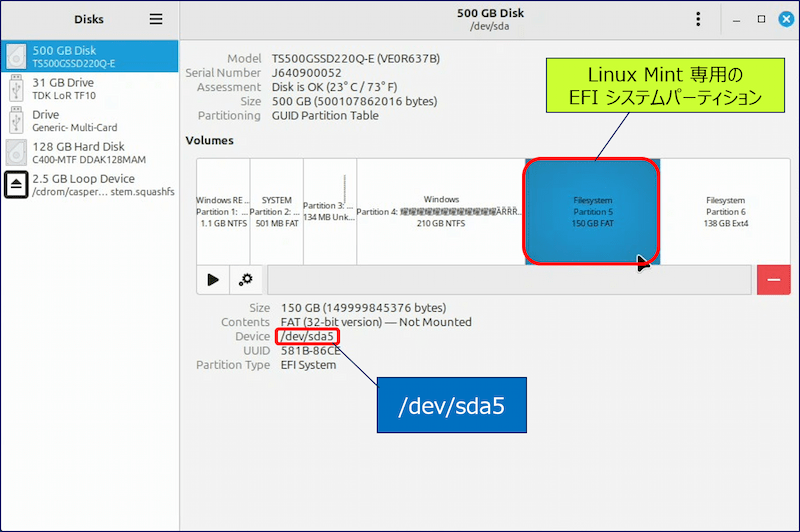Image resolution: width=800 pixels, height=532 pixels.
Task: Click the model value TS500GSSD220Q-E
Action: click(356, 59)
